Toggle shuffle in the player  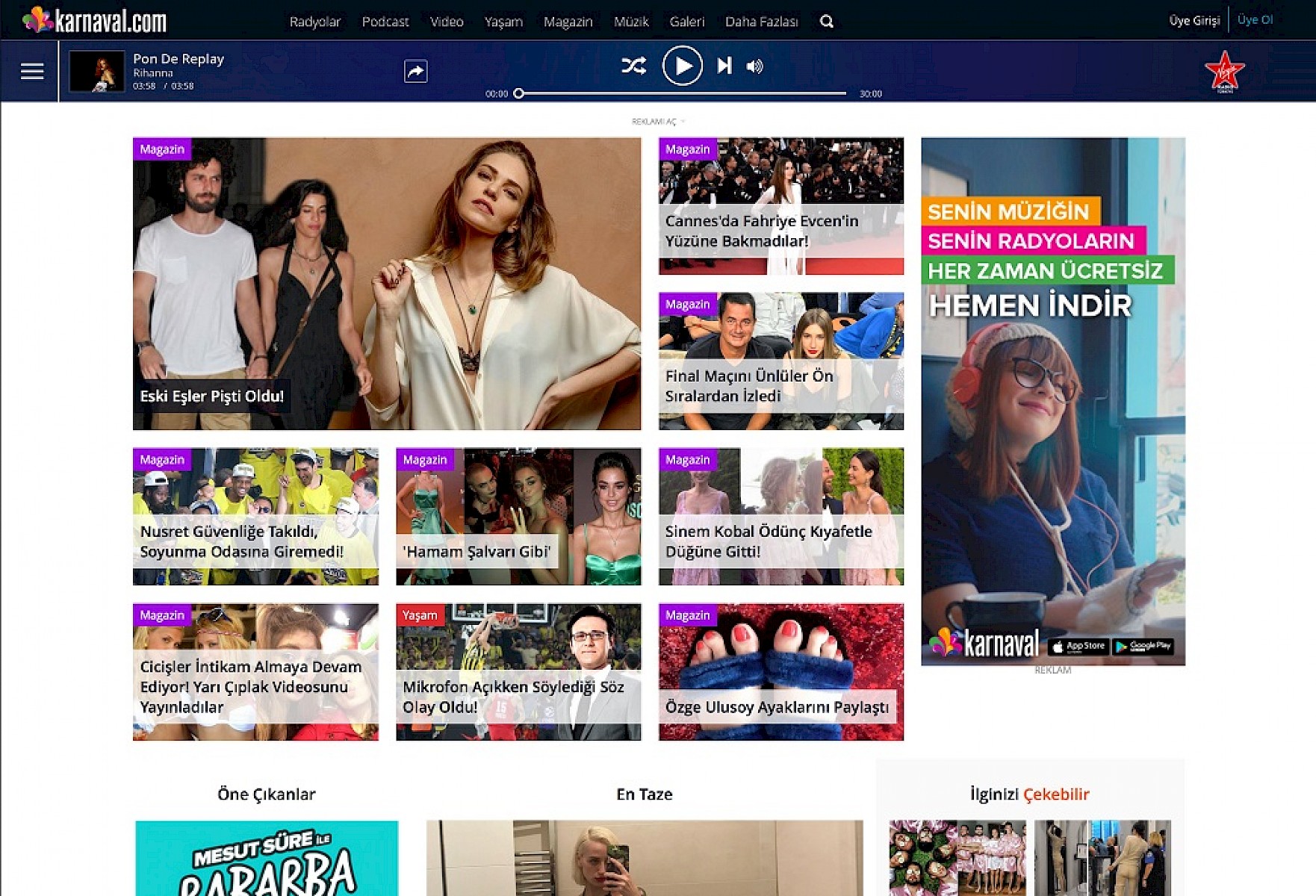click(633, 66)
